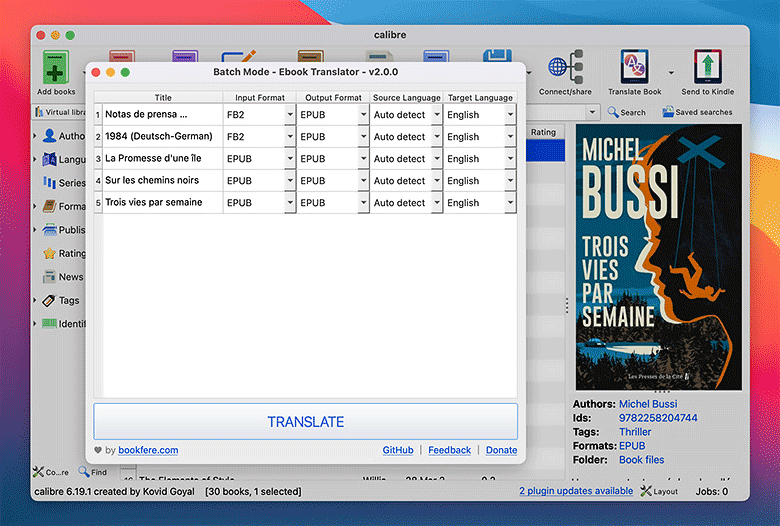
Task: Click the Translate Book toolbar icon
Action: coord(634,67)
